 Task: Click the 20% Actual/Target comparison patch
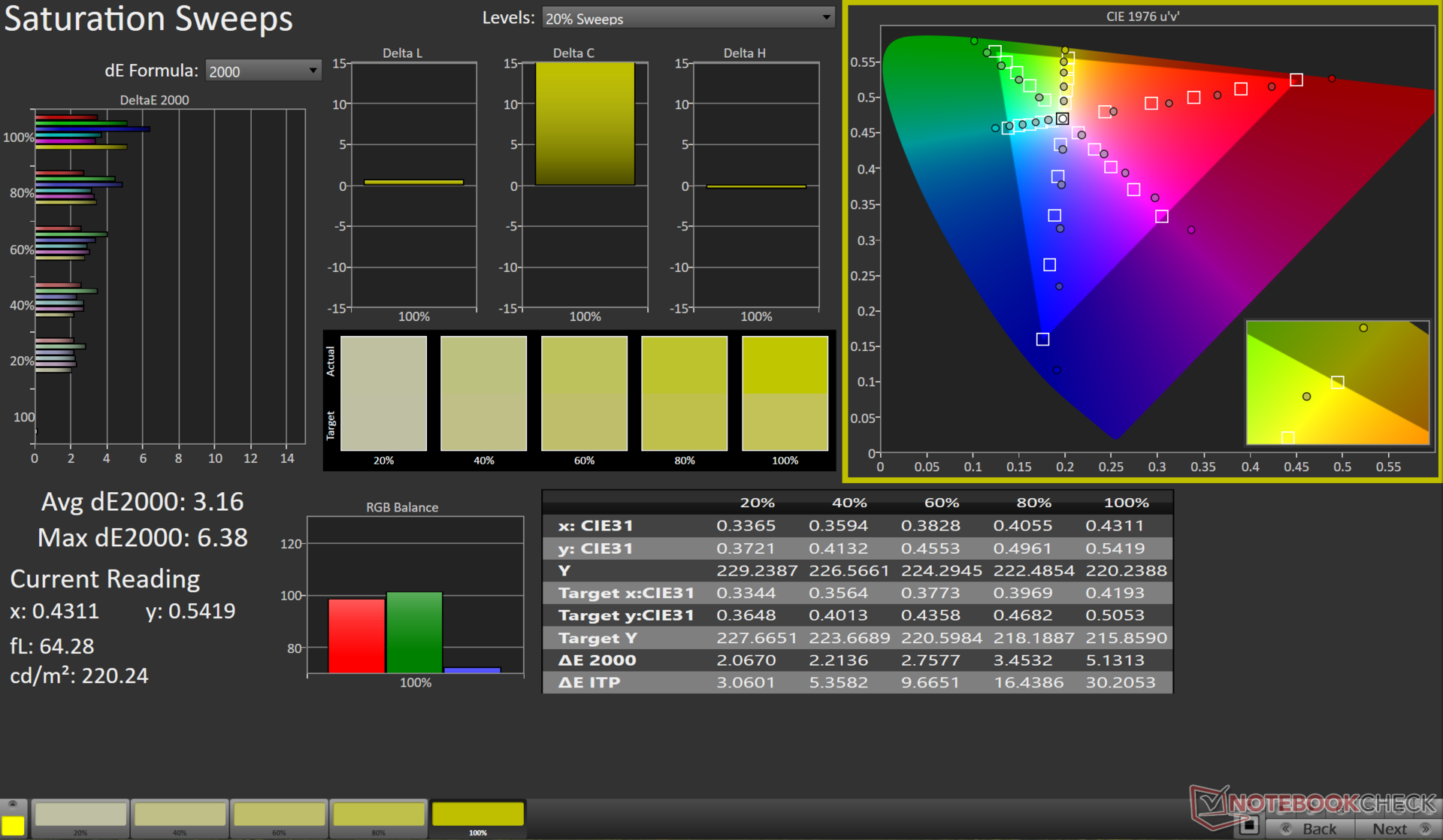383,393
